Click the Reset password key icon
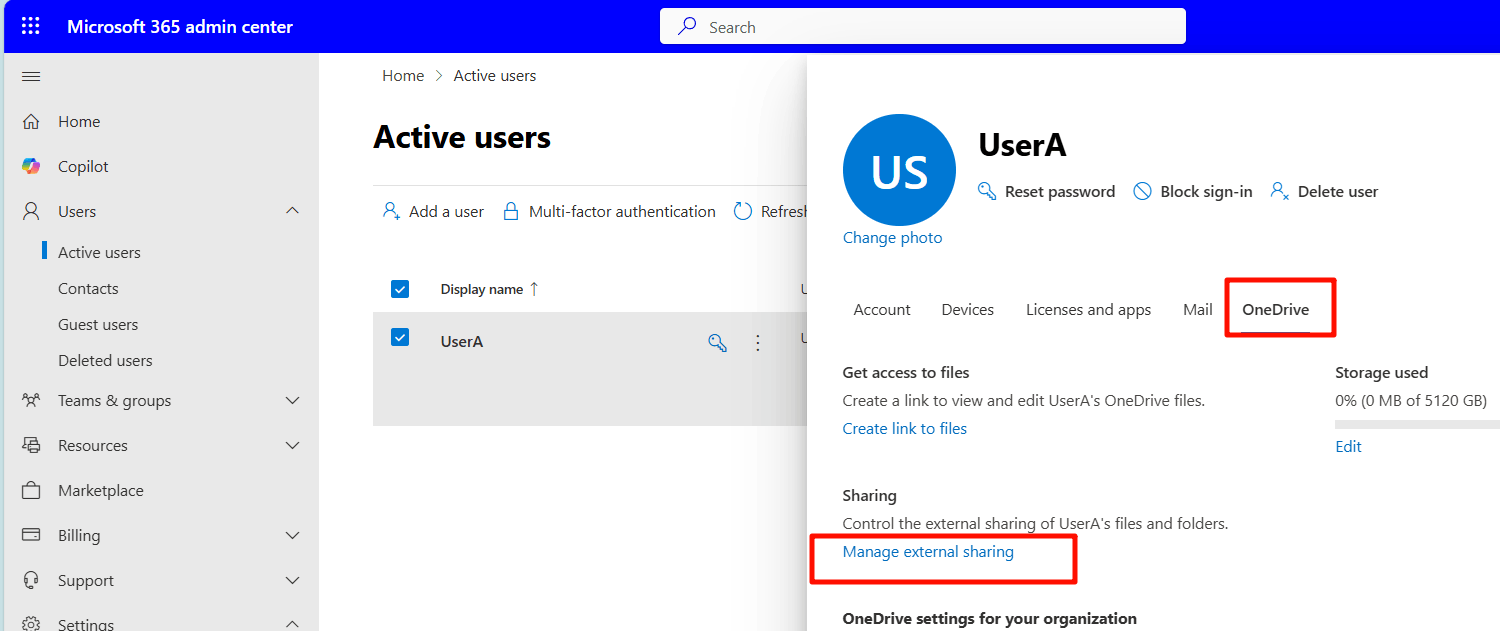Image resolution: width=1500 pixels, height=631 pixels. 987,191
